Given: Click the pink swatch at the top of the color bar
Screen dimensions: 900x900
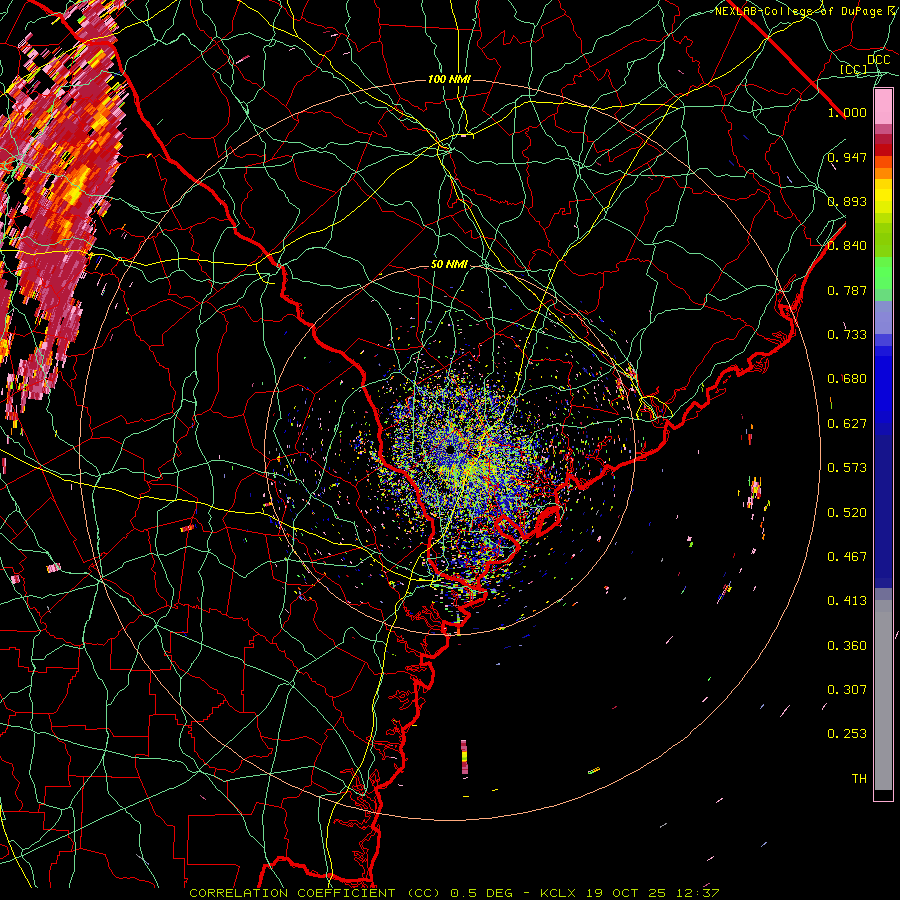Looking at the screenshot, I should pyautogui.click(x=883, y=107).
